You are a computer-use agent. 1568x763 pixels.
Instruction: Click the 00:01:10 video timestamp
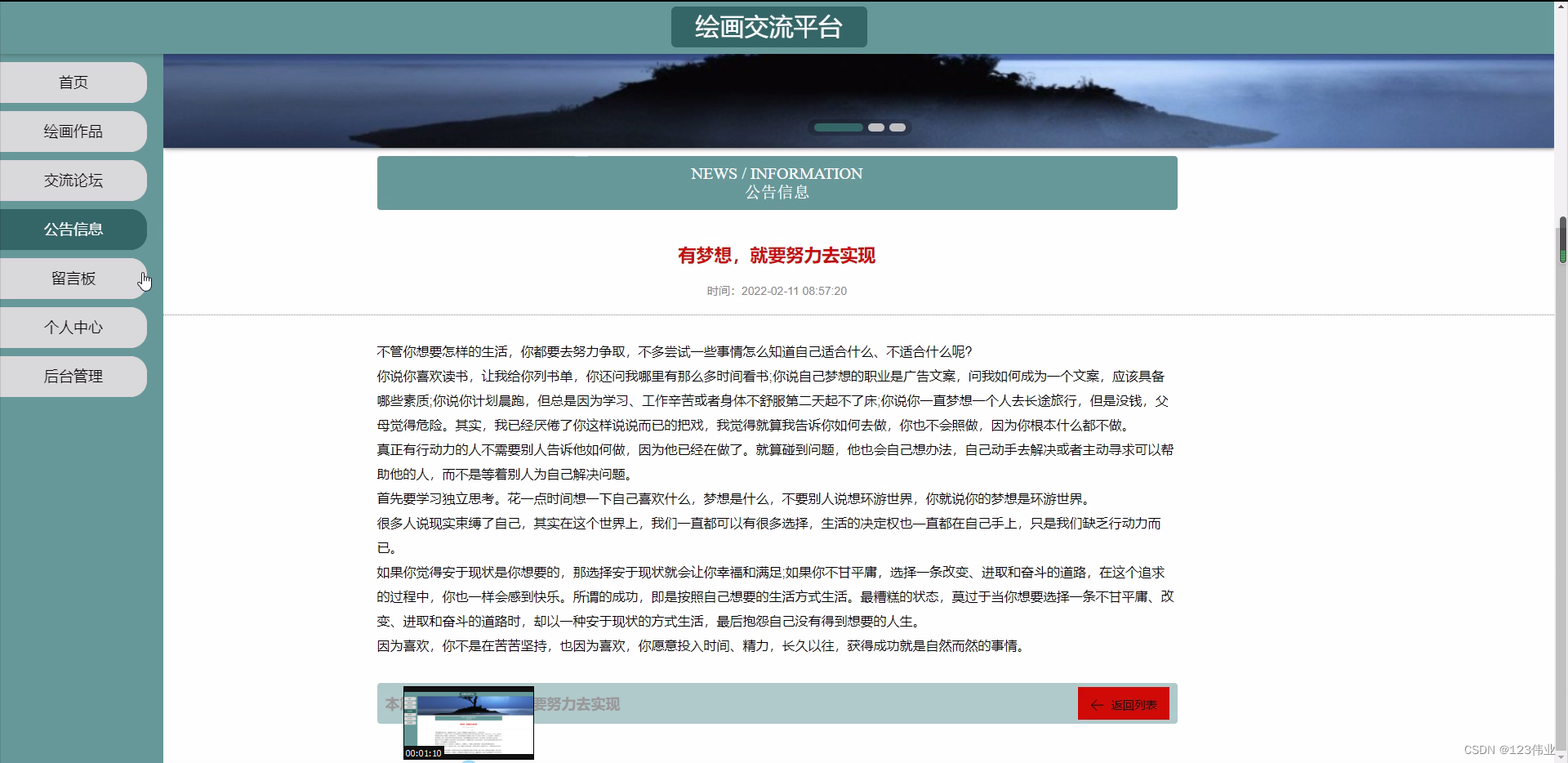point(422,754)
